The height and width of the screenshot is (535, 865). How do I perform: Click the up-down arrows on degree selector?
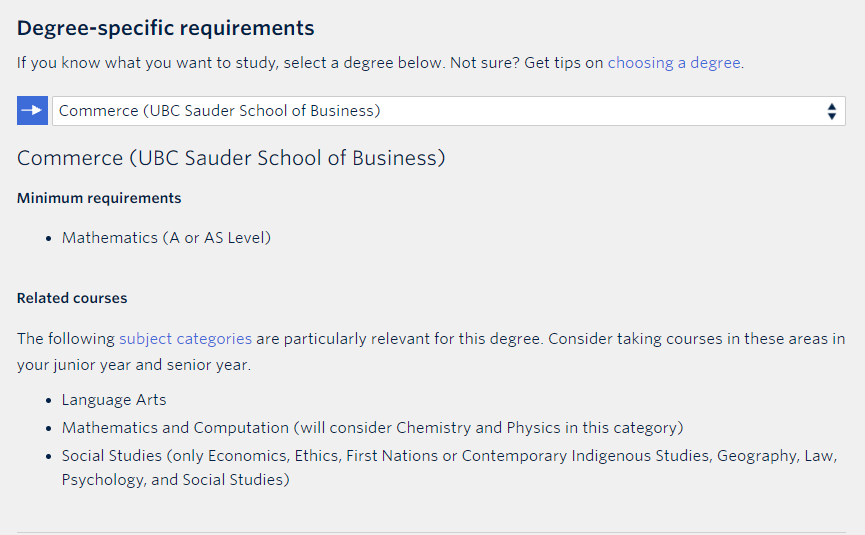click(831, 111)
